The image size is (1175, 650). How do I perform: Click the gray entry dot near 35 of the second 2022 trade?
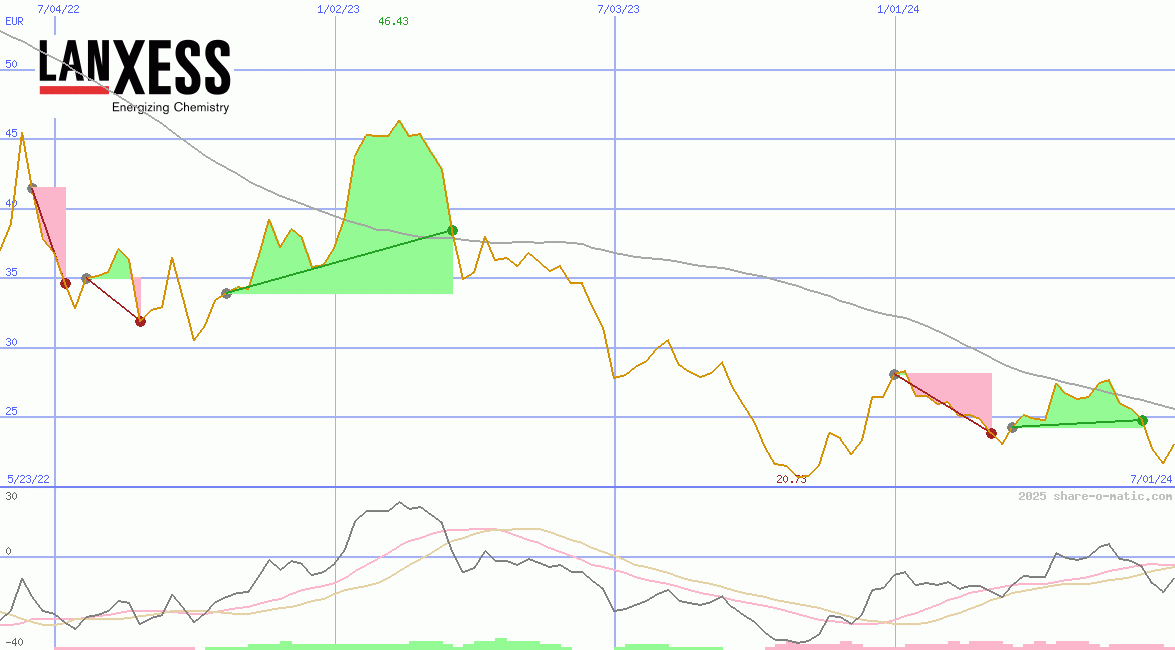coord(86,278)
